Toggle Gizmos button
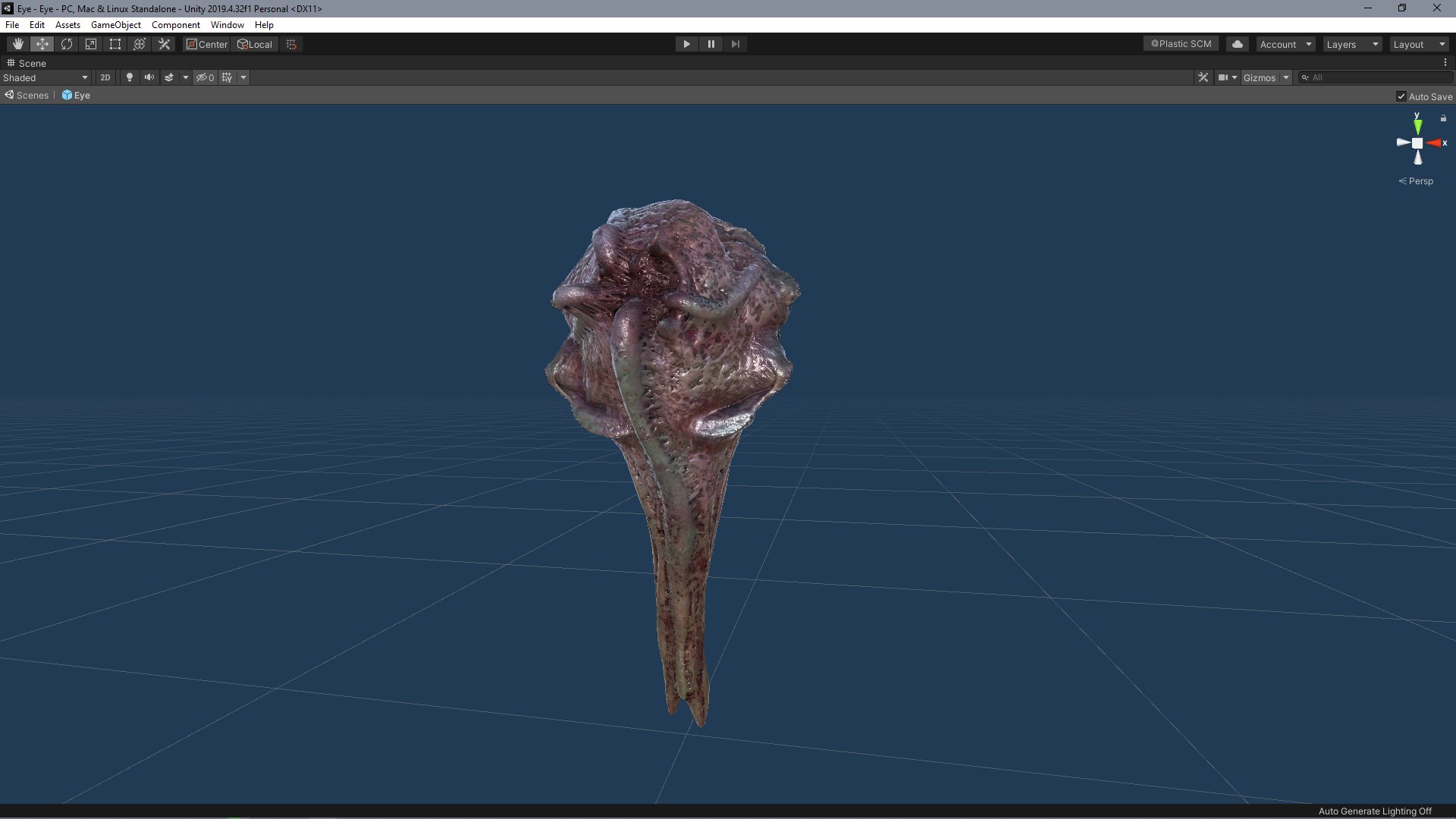Viewport: 1456px width, 819px height. pyautogui.click(x=1260, y=77)
